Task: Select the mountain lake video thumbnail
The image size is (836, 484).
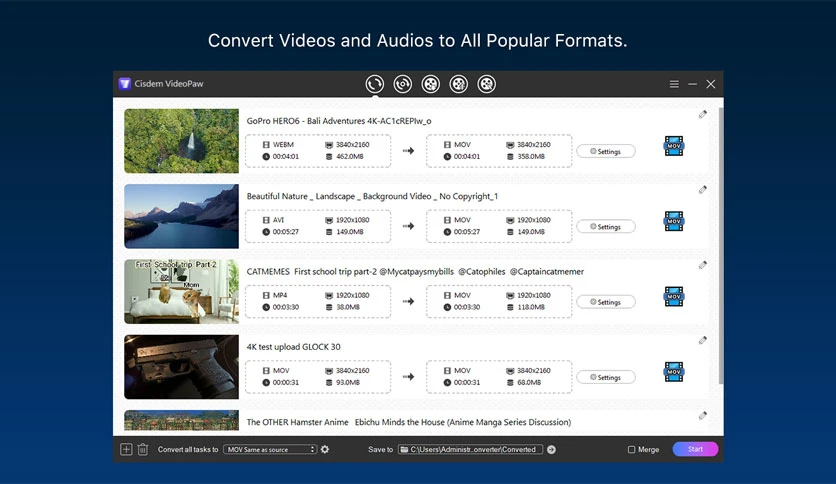Action: (x=181, y=216)
